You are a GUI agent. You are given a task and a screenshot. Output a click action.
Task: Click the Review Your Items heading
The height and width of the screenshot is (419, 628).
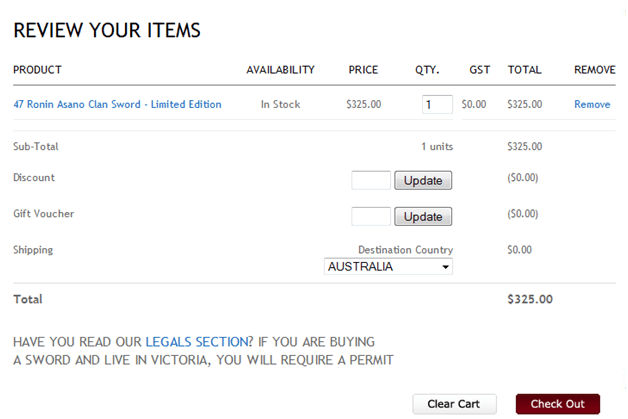click(x=107, y=31)
